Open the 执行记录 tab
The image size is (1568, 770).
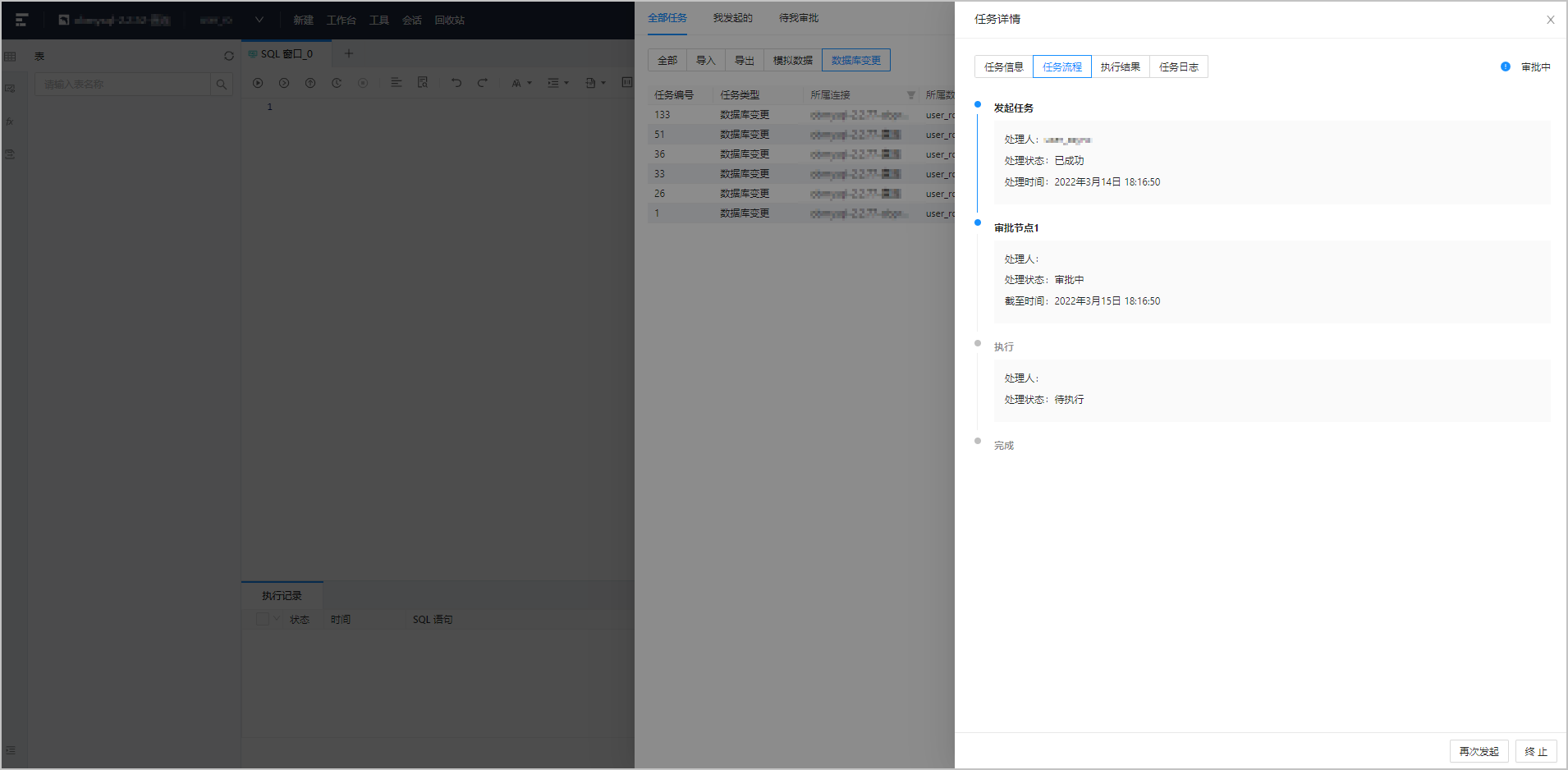pos(282,596)
